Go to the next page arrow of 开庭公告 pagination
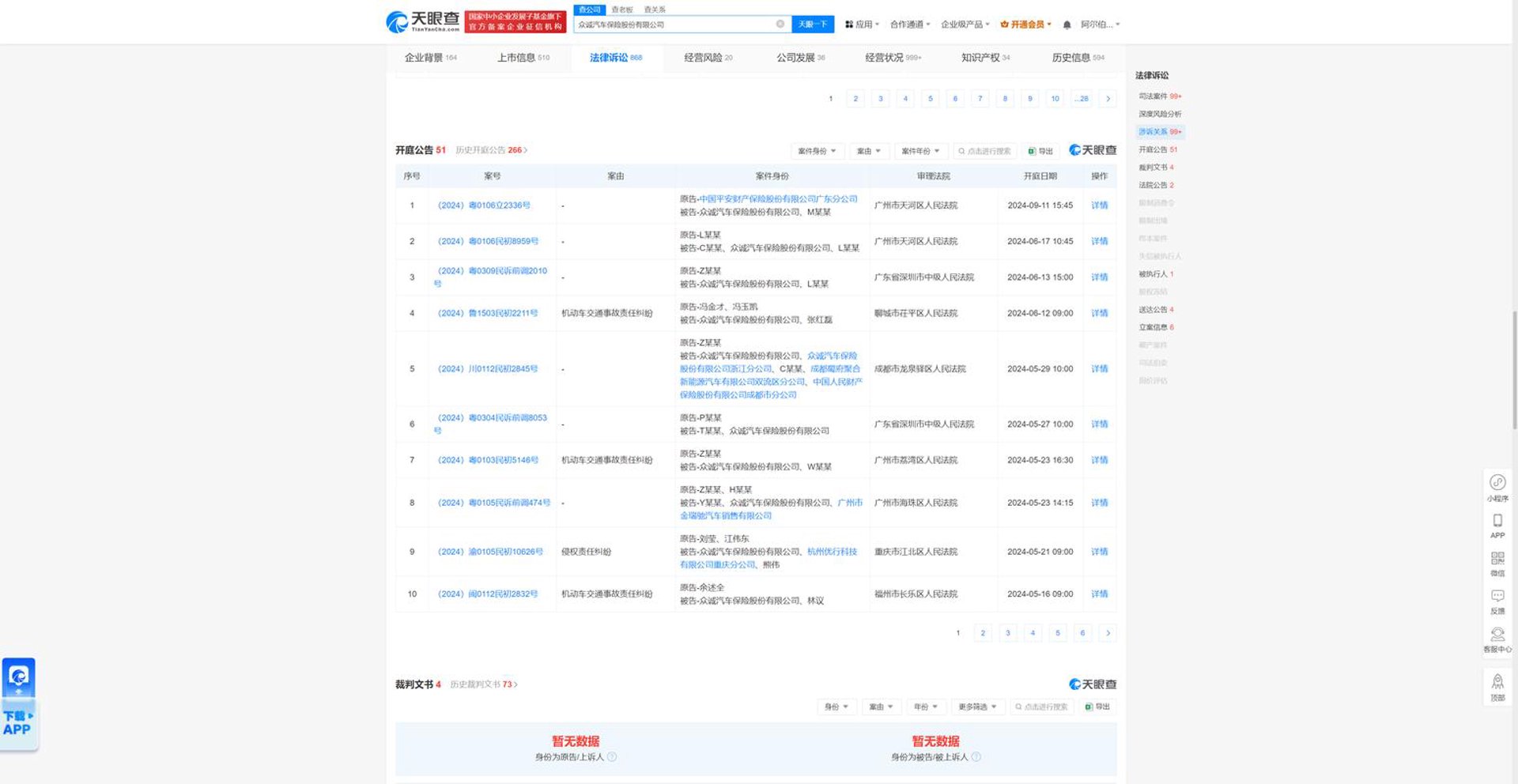This screenshot has width=1518, height=784. point(1108,633)
